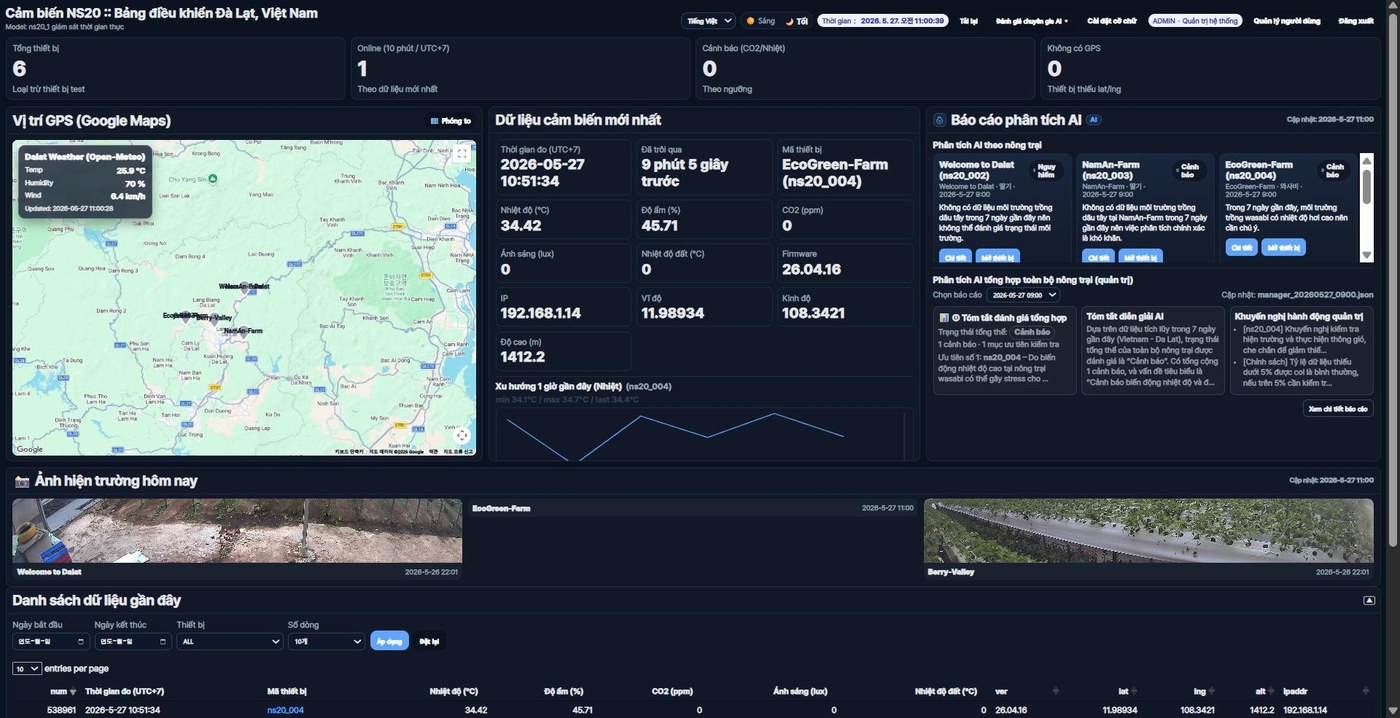The image size is (1400, 718).
Task: Open Berry-Valley field photo
Action: [x=1150, y=531]
